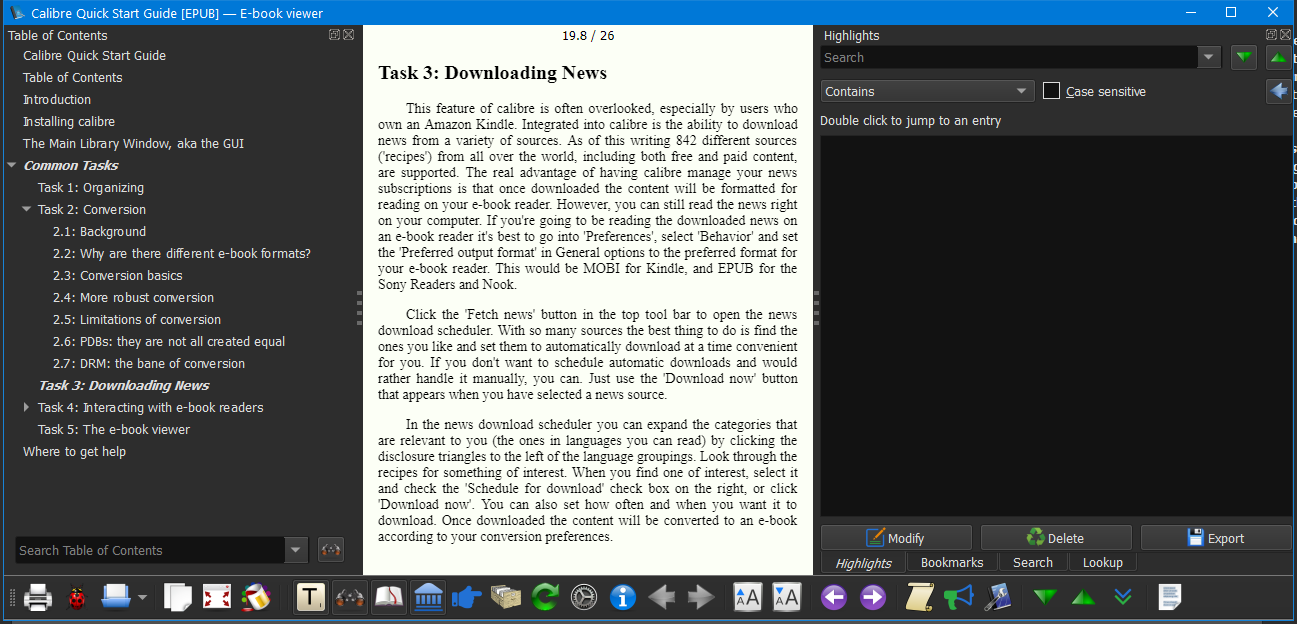Float the Table of Contents panel

pyautogui.click(x=334, y=35)
